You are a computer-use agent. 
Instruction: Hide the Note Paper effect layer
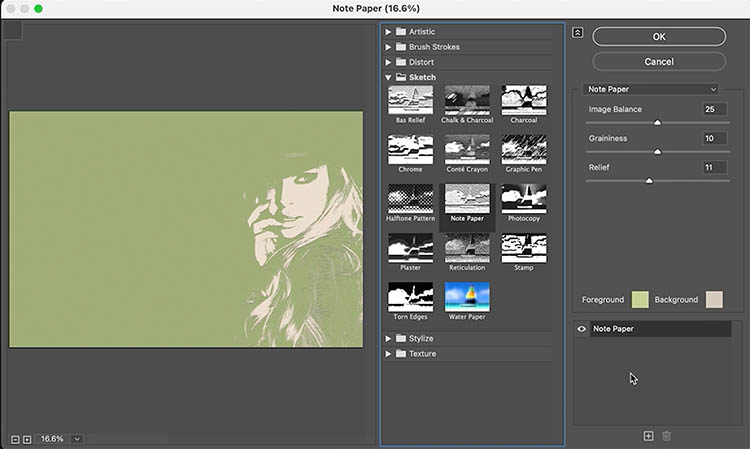point(582,329)
